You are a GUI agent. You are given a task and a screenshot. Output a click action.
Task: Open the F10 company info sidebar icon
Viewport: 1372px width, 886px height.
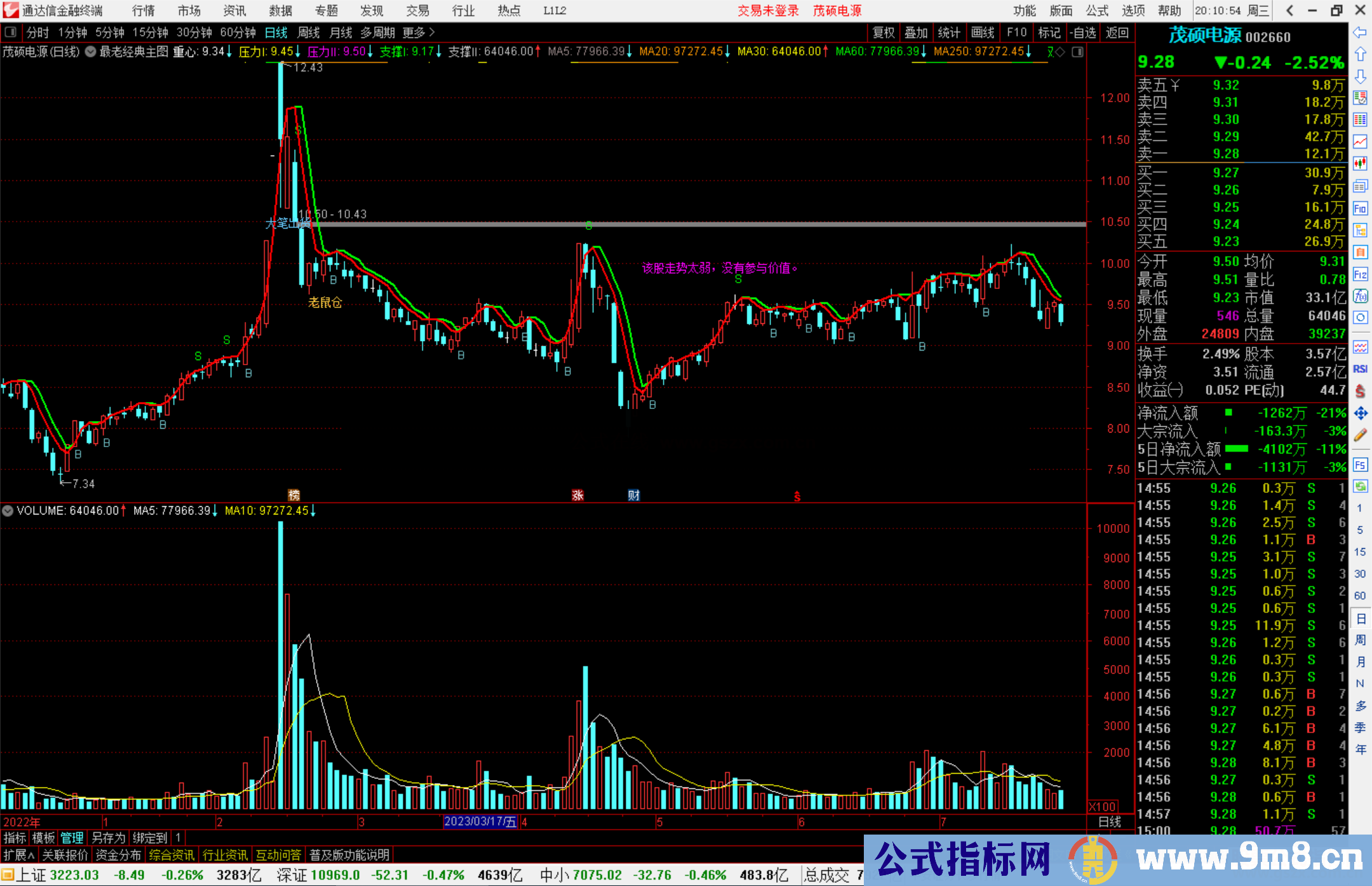click(x=1360, y=208)
